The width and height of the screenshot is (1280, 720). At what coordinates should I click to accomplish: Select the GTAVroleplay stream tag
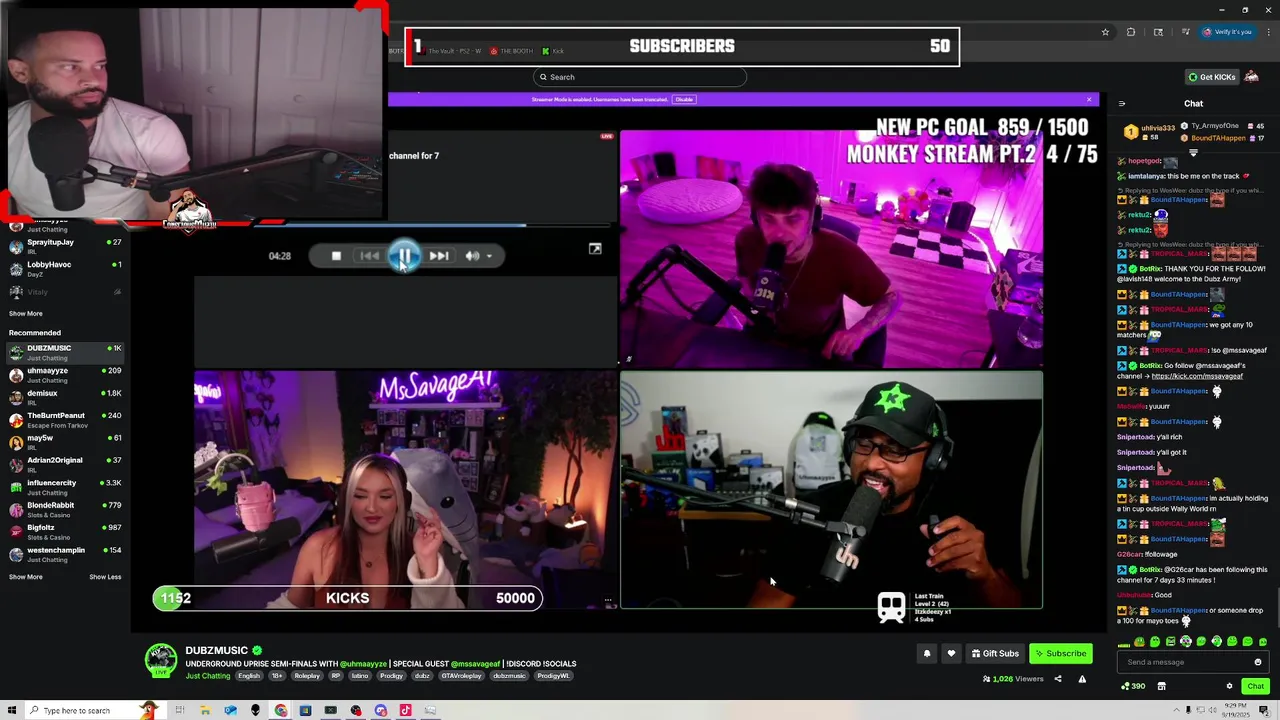click(461, 676)
